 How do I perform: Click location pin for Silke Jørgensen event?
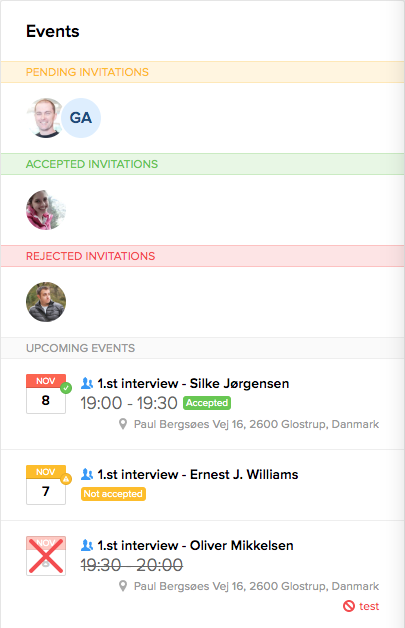(123, 424)
